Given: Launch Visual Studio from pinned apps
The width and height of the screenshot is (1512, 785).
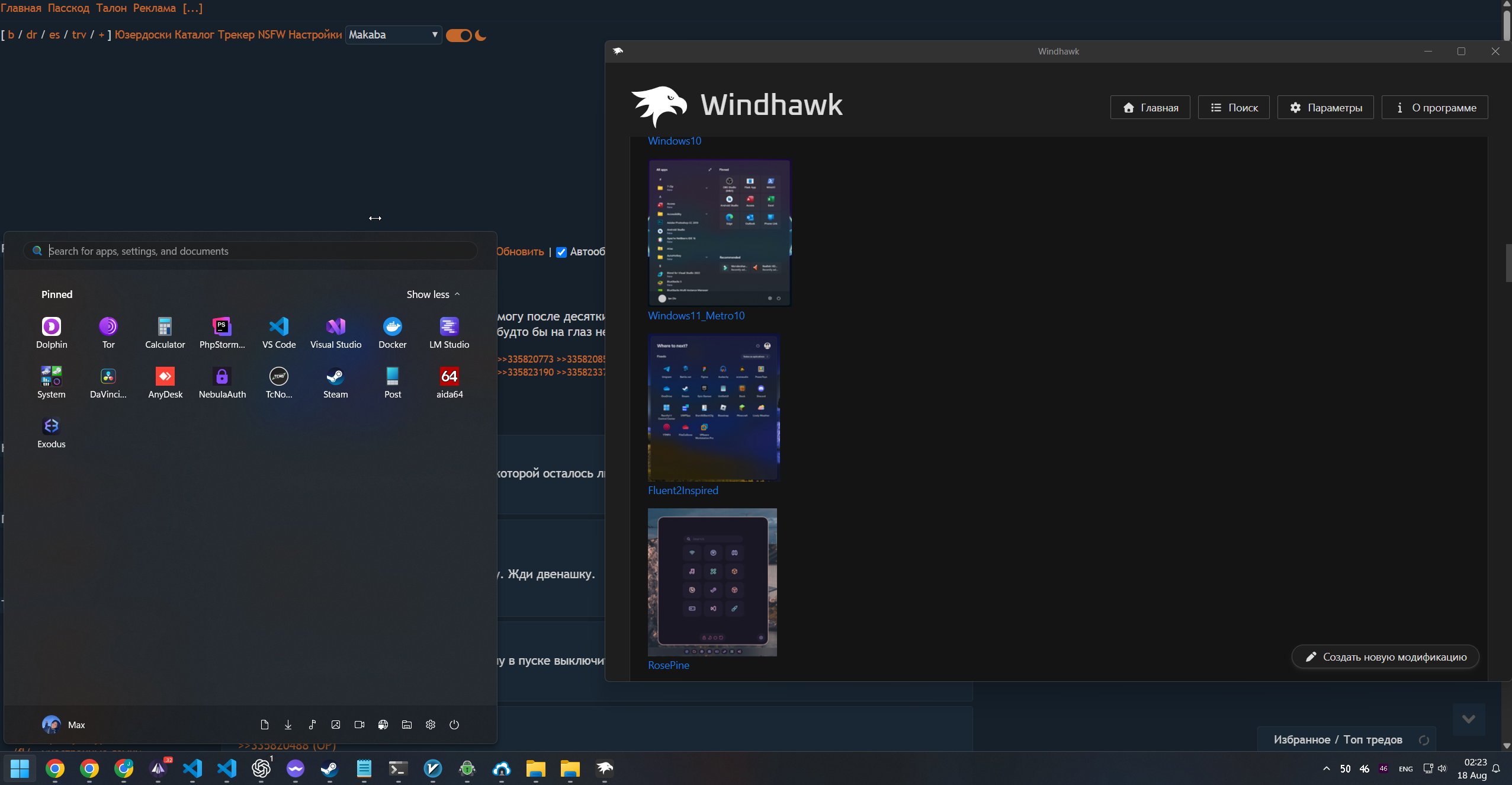Looking at the screenshot, I should point(336,333).
